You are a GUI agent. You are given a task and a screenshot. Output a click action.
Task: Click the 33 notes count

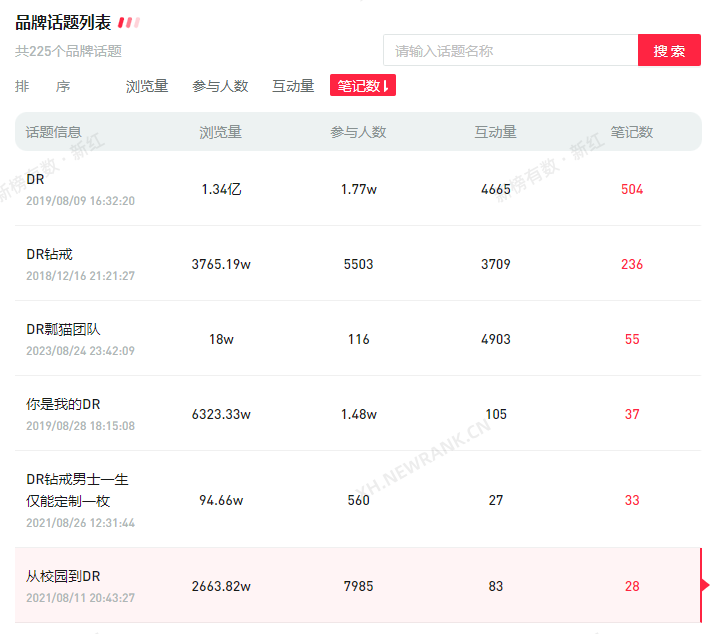tap(632, 500)
